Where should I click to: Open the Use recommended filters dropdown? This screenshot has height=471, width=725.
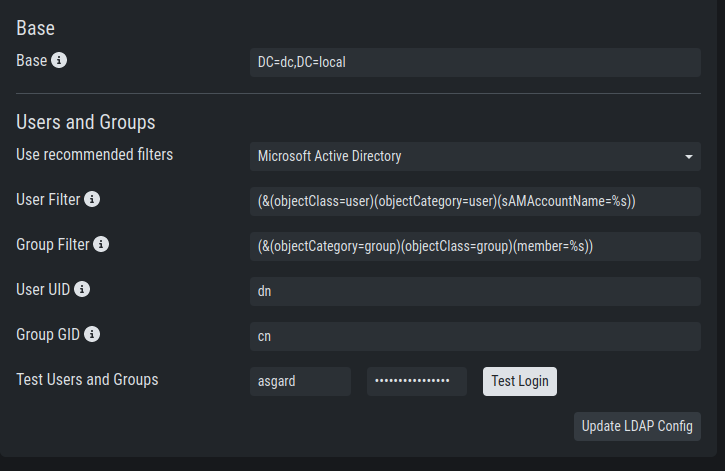tap(475, 157)
